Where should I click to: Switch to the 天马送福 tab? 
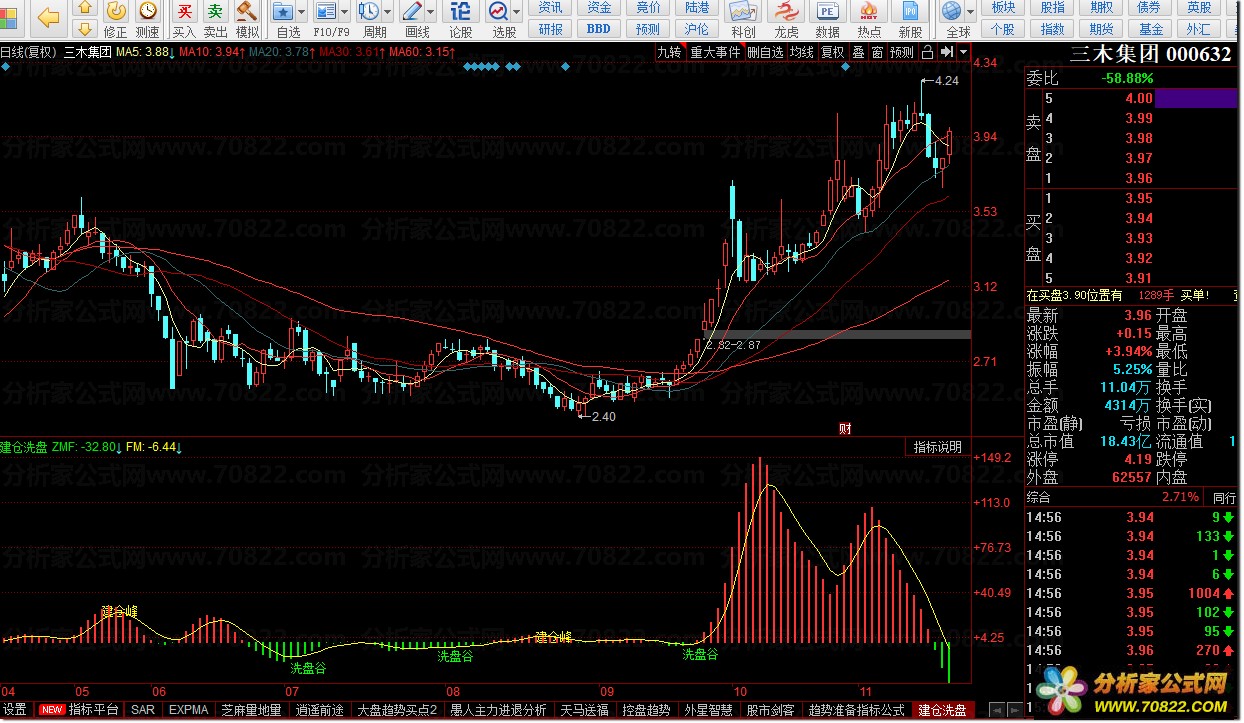[x=584, y=710]
